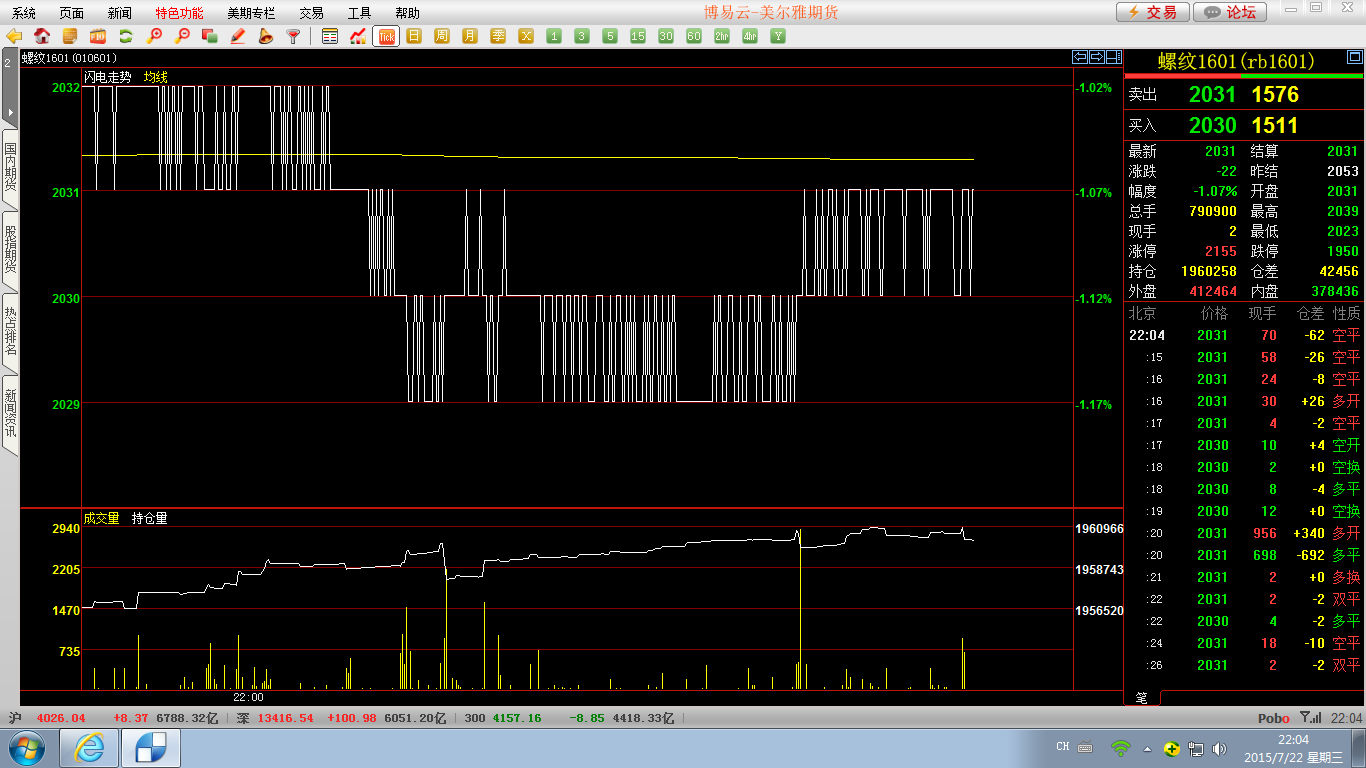Open the 特色功能 menu
Image resolution: width=1366 pixels, height=768 pixels.
click(179, 13)
